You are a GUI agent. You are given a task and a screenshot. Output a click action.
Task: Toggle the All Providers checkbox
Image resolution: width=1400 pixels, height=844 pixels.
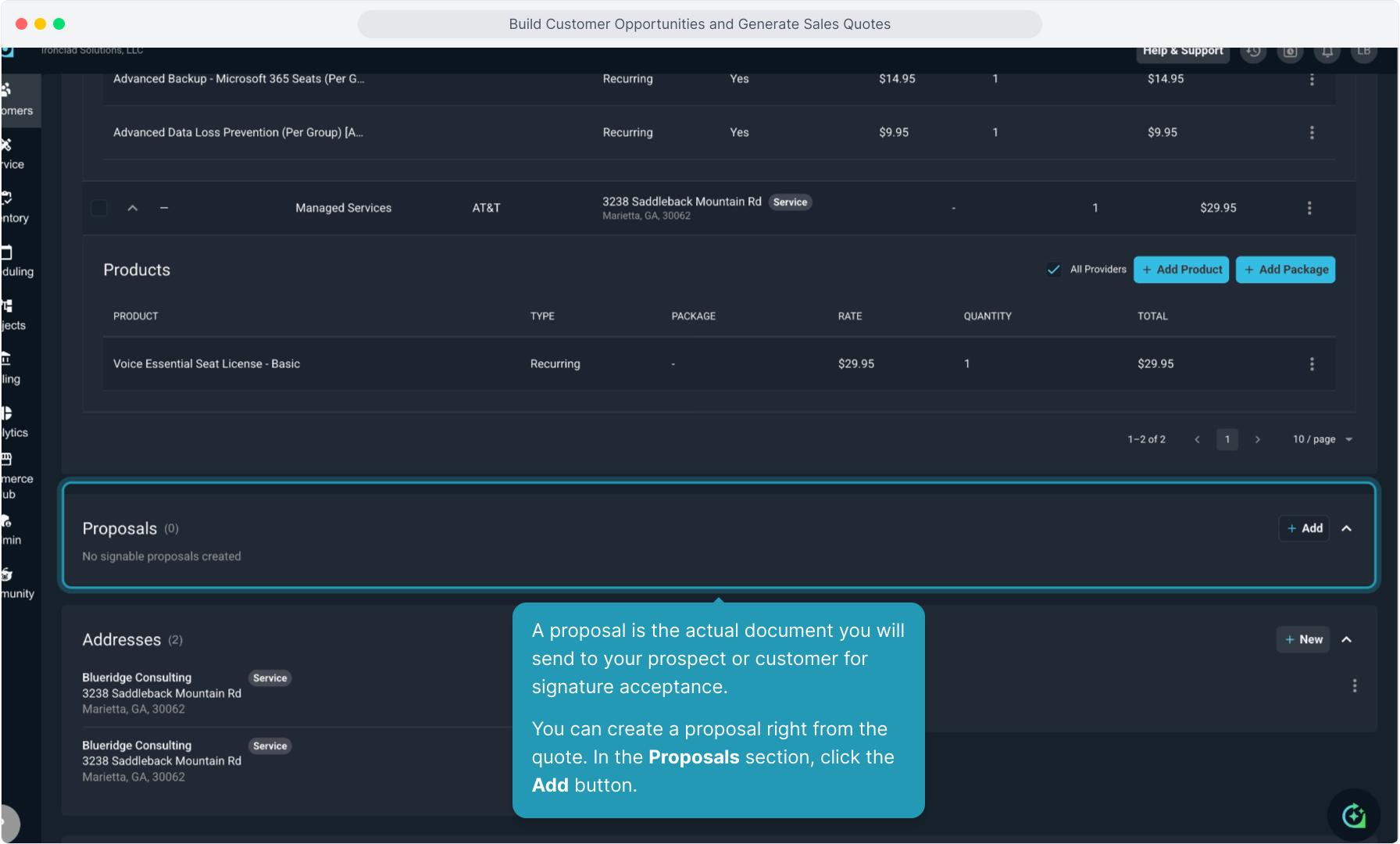pyautogui.click(x=1054, y=270)
